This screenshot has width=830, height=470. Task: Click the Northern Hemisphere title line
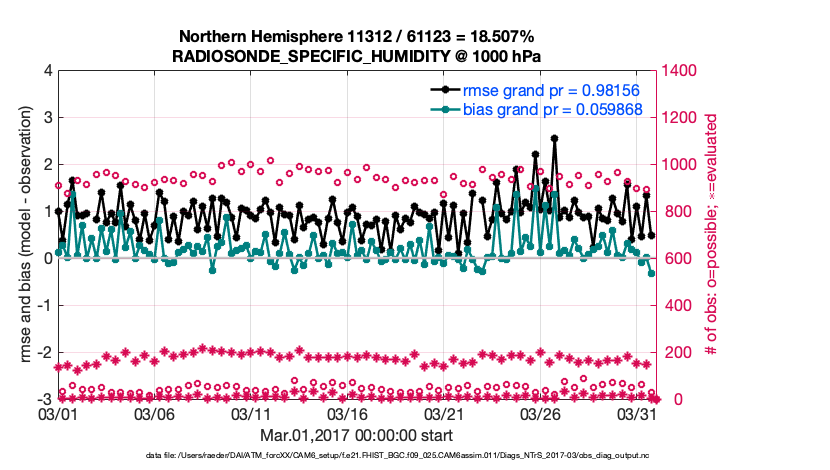click(x=356, y=36)
